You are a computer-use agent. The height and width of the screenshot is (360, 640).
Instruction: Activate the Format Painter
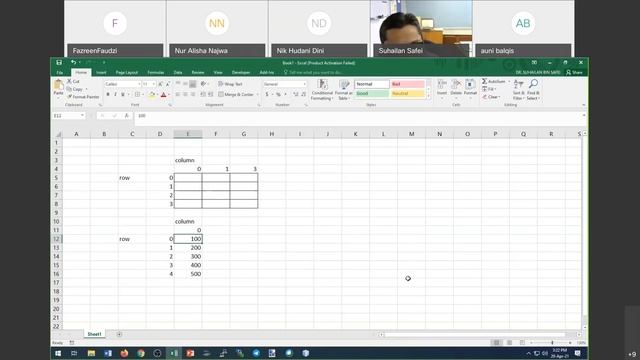pyautogui.click(x=83, y=97)
